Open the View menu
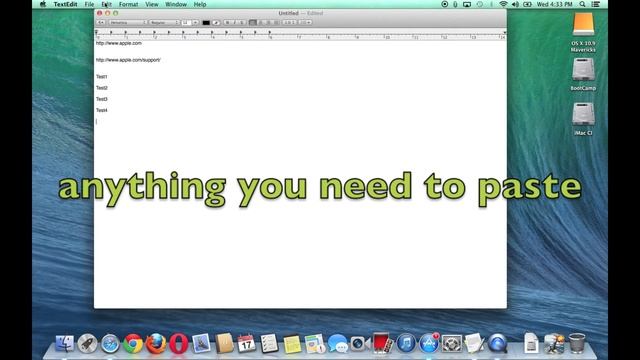640x360 pixels. (151, 4)
